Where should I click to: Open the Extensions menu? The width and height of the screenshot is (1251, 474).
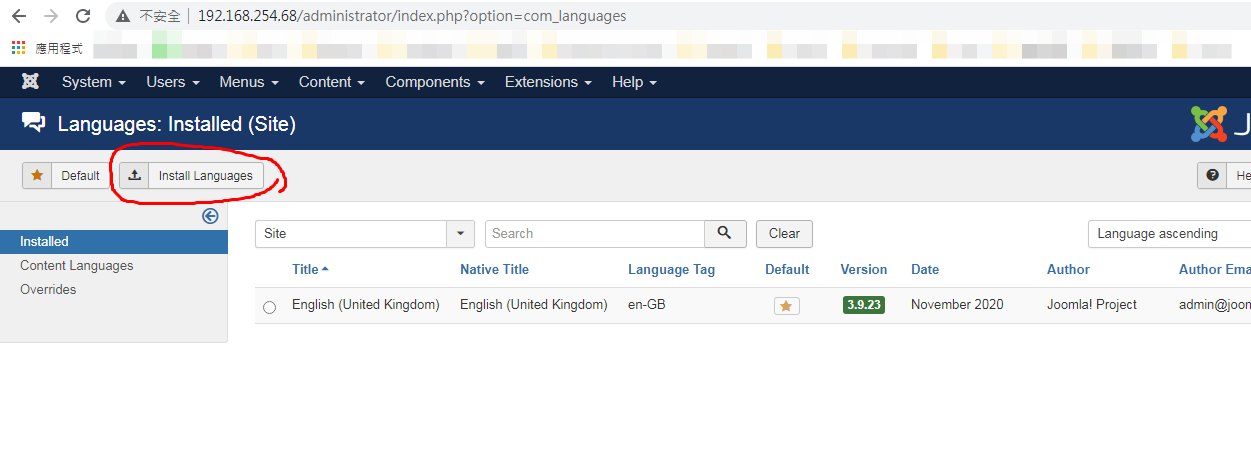(547, 82)
